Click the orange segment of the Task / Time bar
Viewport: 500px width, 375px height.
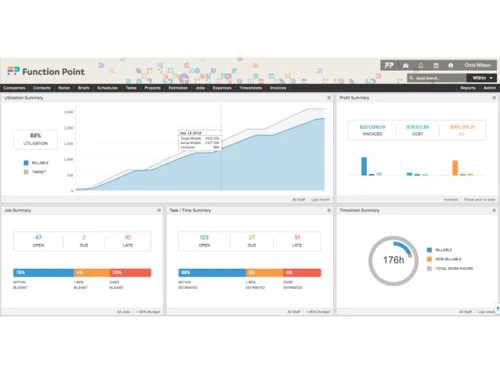point(264,273)
